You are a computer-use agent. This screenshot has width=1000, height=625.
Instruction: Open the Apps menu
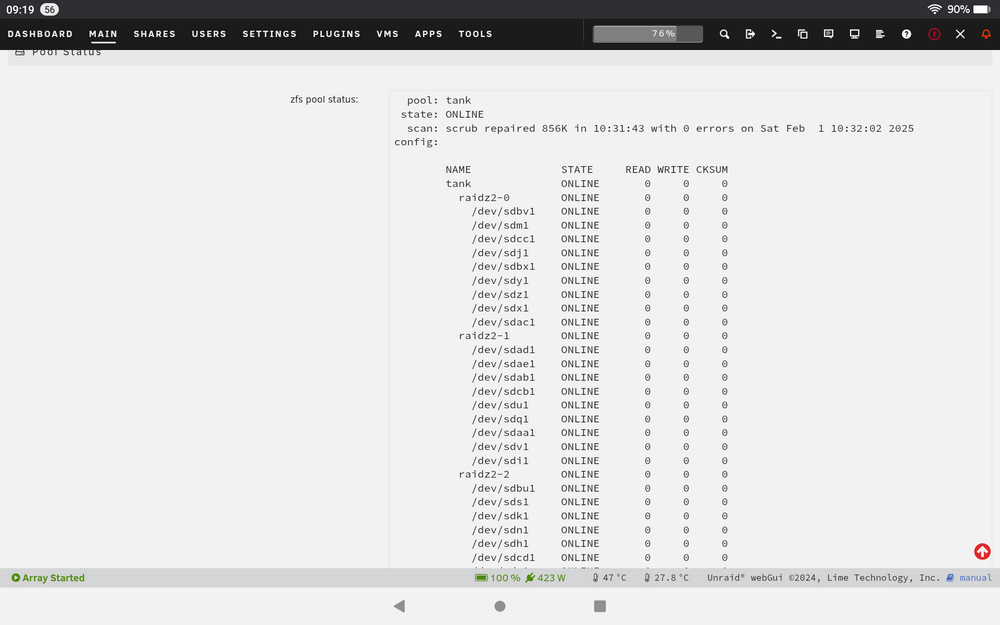[429, 34]
